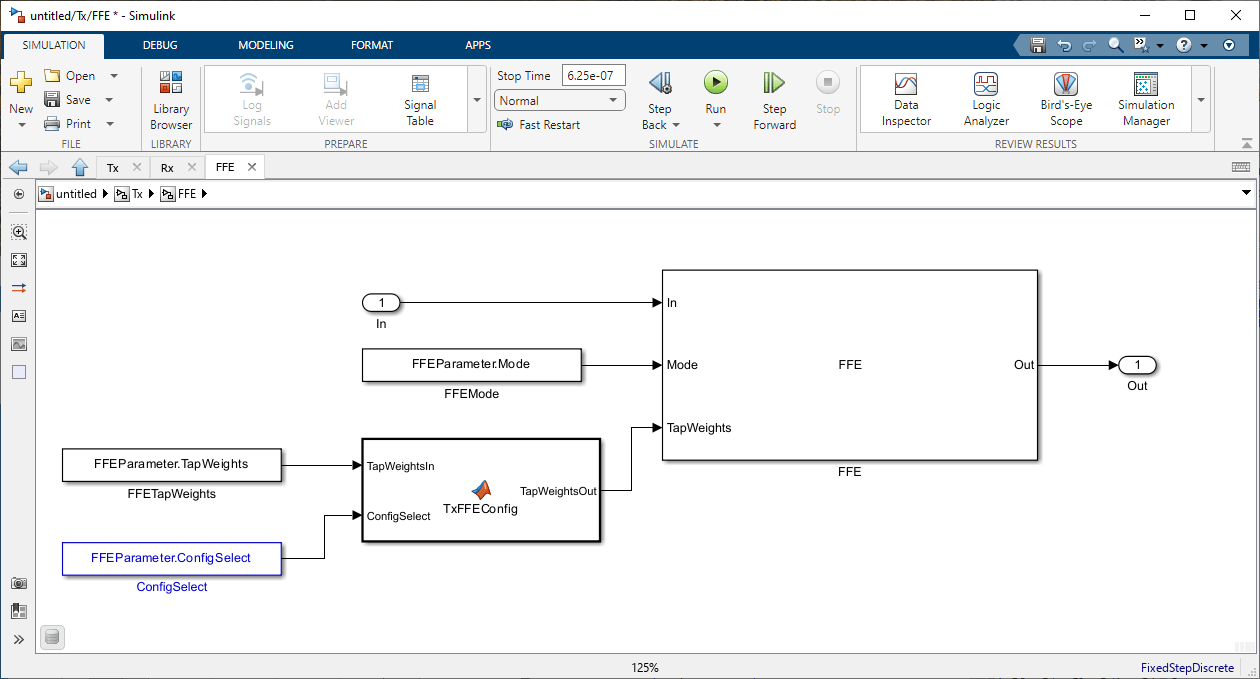The width and height of the screenshot is (1260, 679).
Task: Insert an Image from palette
Action: (x=19, y=344)
